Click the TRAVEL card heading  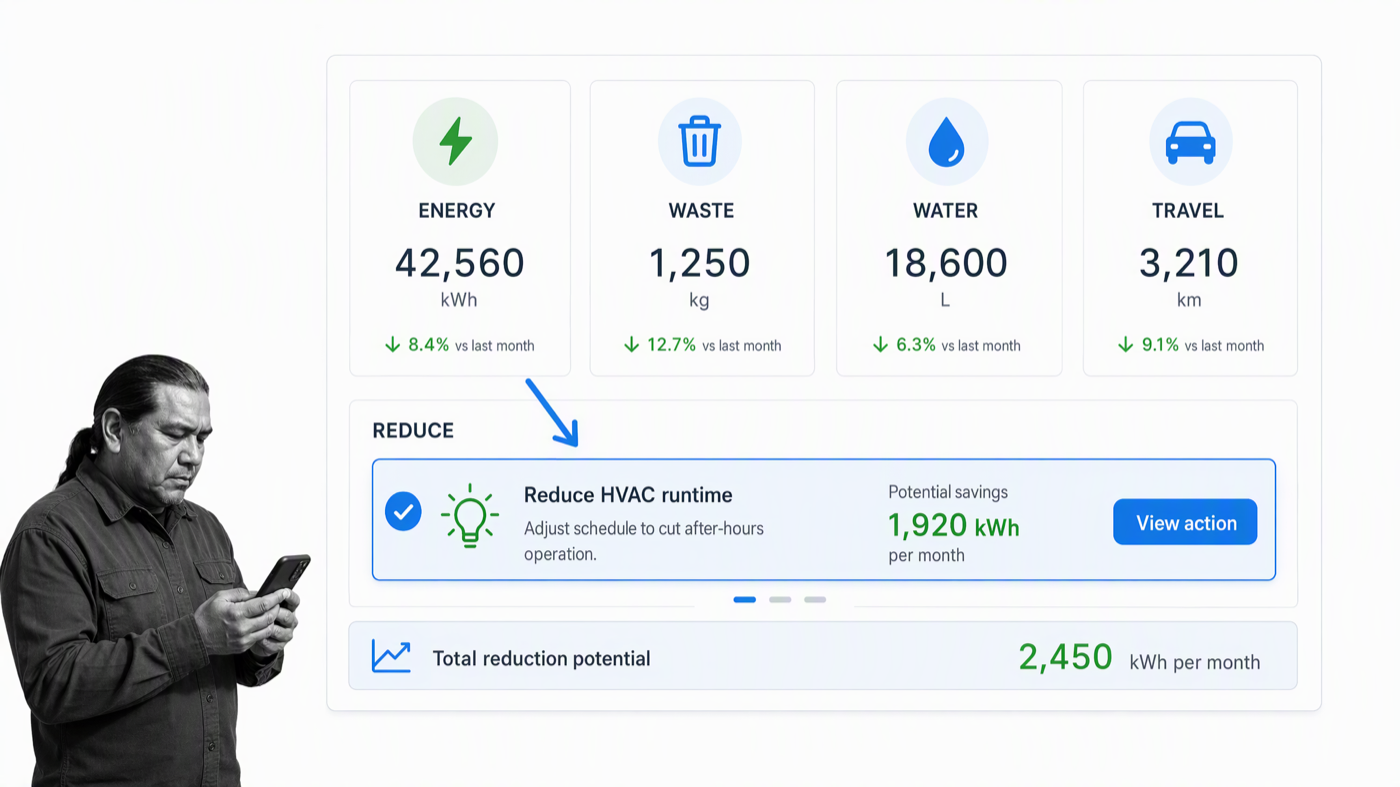[1188, 211]
